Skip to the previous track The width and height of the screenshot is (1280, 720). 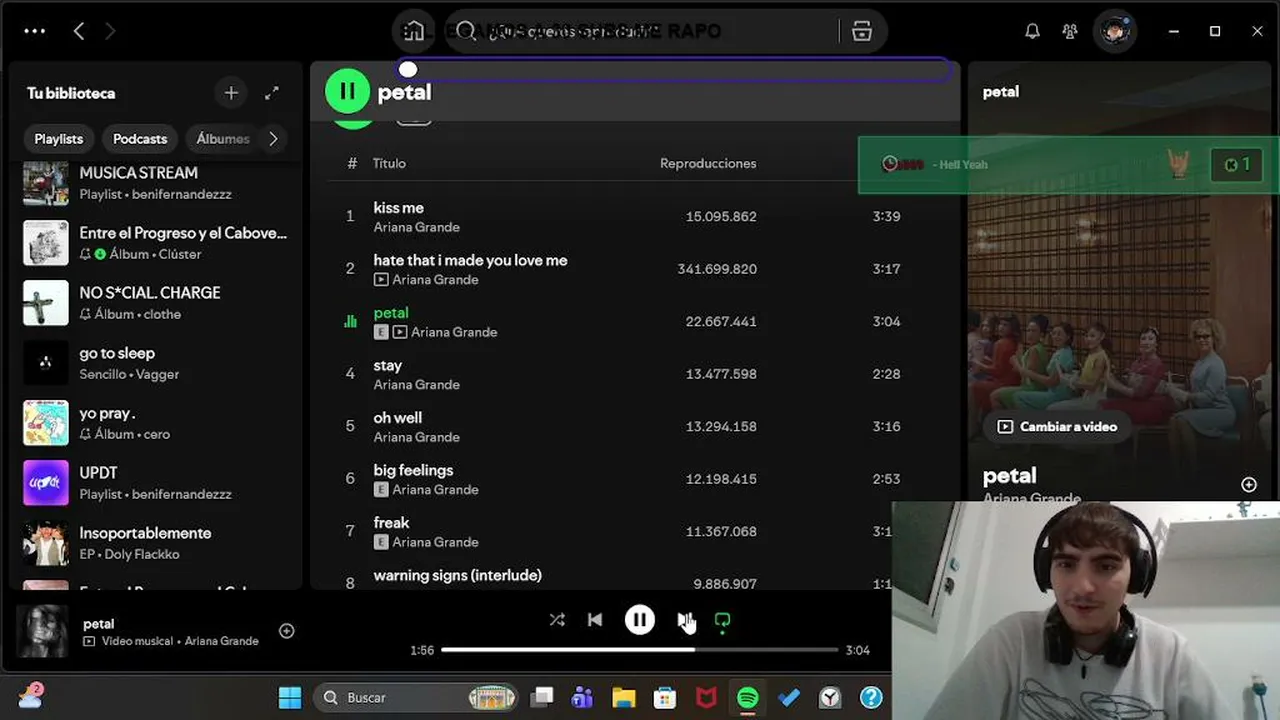pos(595,620)
